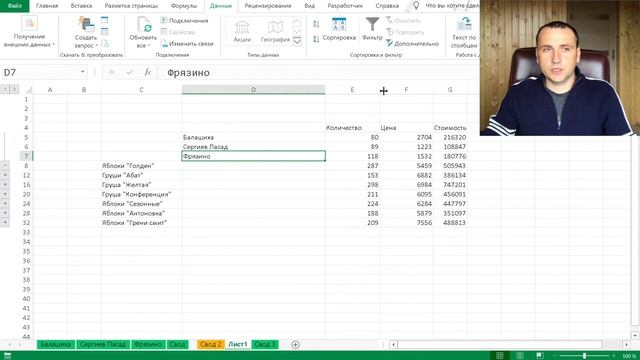Click Обновить все refresh icon
This screenshot has width=640, height=360.
(144, 24)
